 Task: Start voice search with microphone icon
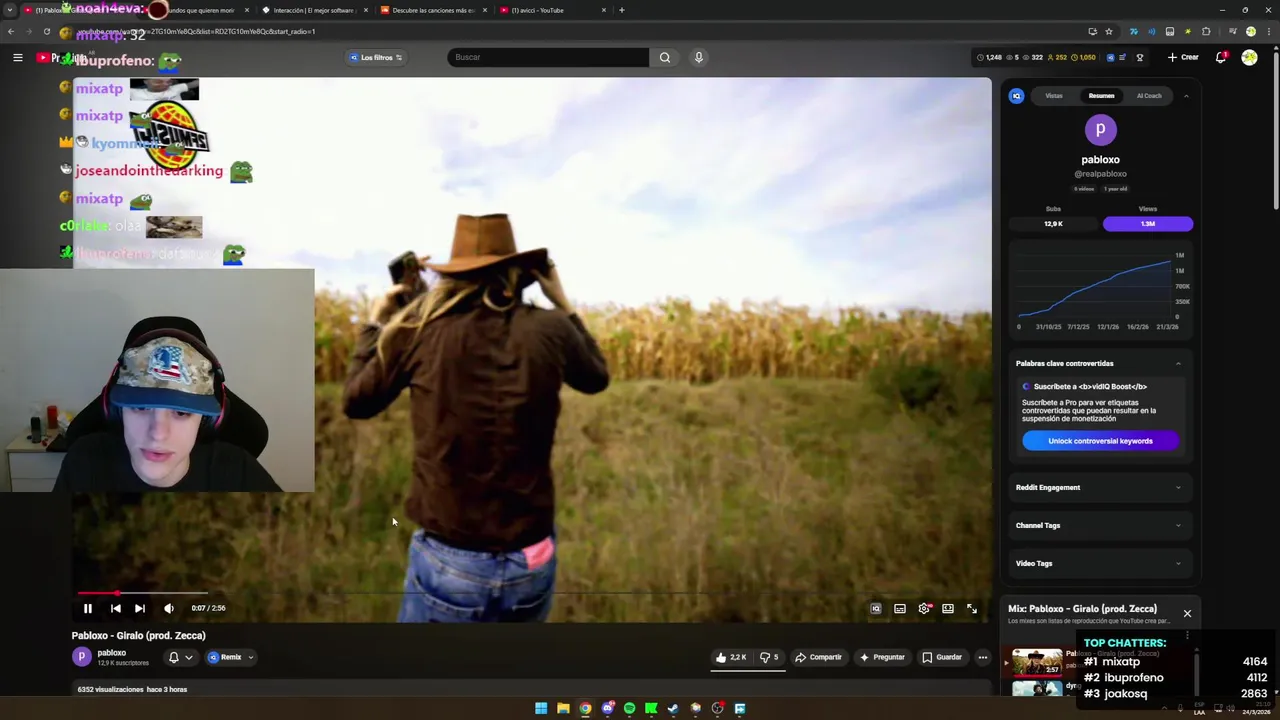tap(699, 57)
